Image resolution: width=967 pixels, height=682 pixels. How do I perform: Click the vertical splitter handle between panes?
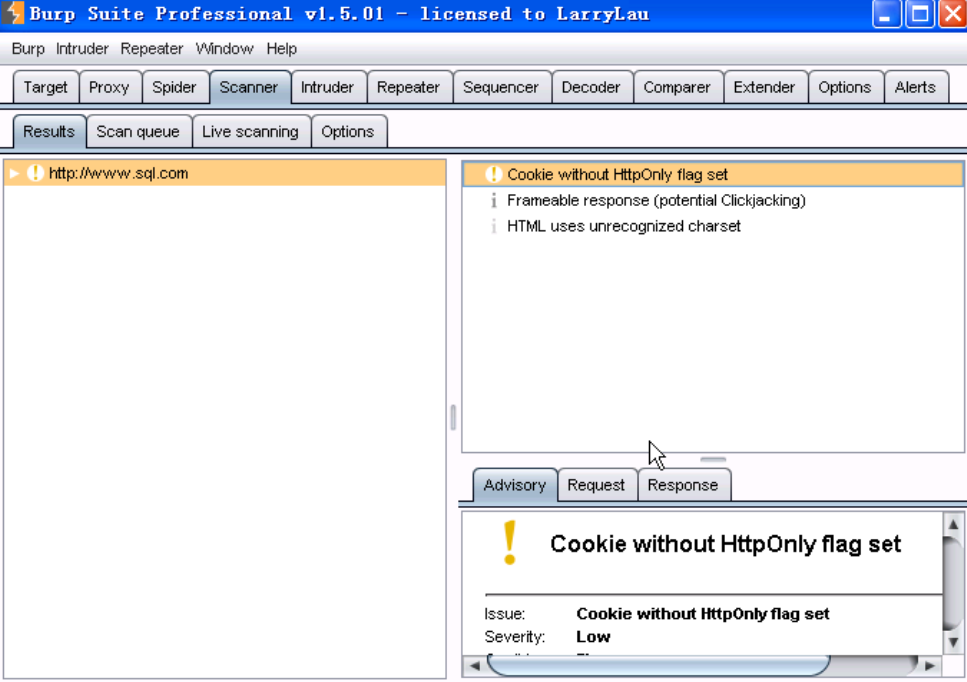[x=453, y=417]
